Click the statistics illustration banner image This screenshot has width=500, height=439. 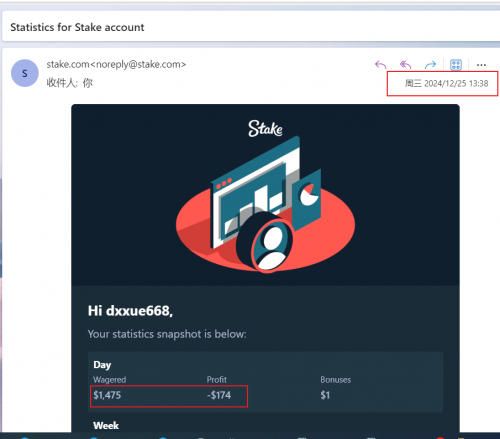pyautogui.click(x=265, y=205)
